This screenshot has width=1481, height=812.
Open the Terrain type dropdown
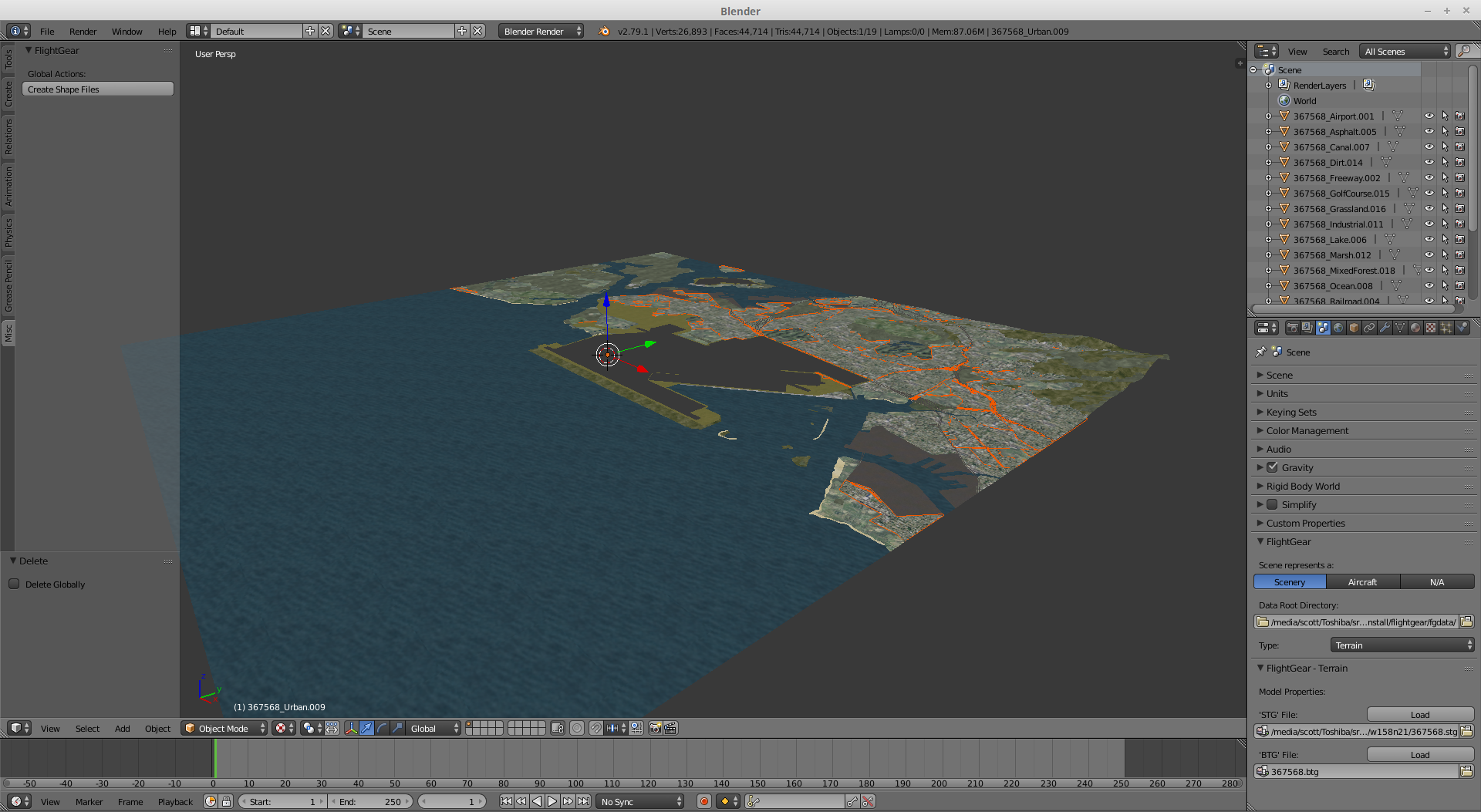click(x=1402, y=645)
